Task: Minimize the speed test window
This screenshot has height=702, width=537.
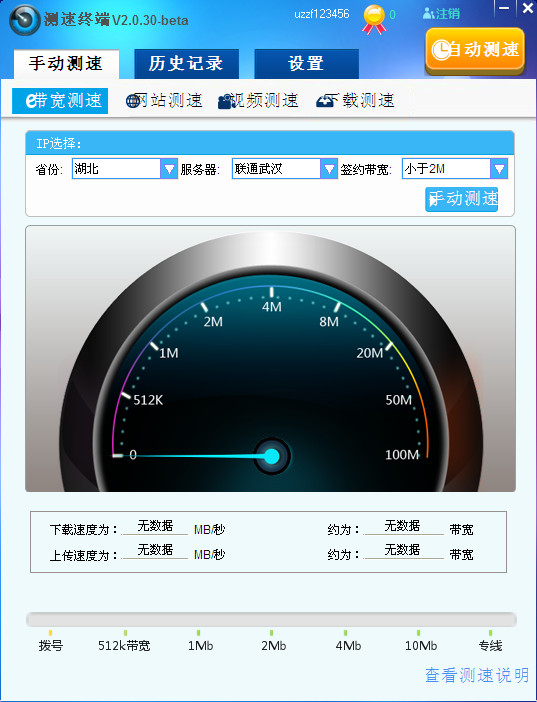Action: coord(504,8)
